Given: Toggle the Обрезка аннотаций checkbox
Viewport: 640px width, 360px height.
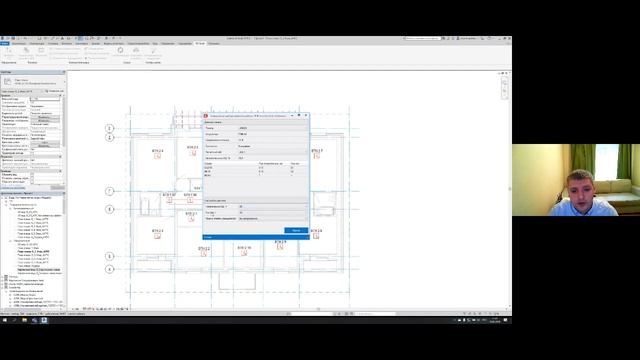Looking at the screenshot, I should click(x=32, y=182).
